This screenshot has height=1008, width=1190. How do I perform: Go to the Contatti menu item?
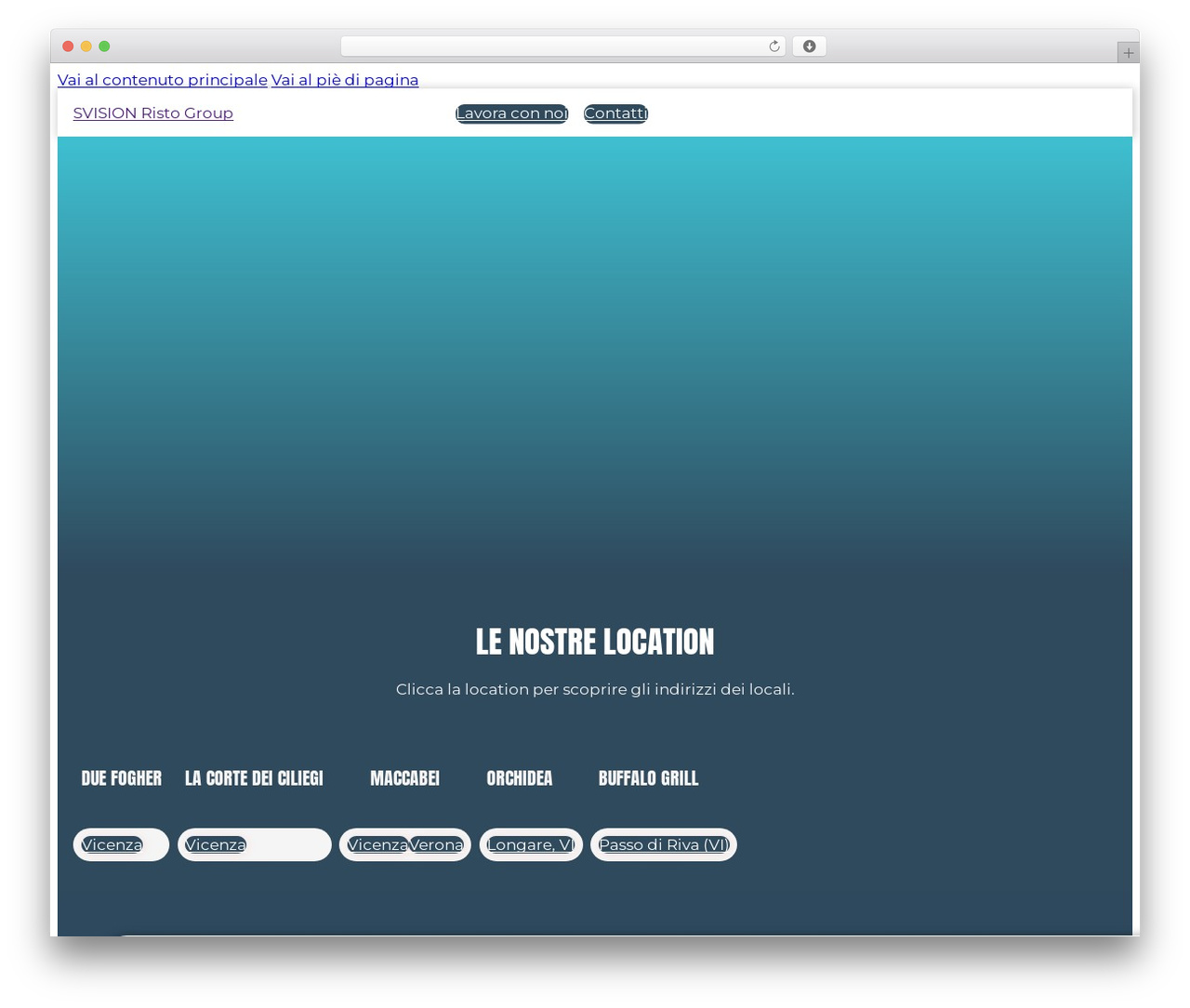click(615, 113)
